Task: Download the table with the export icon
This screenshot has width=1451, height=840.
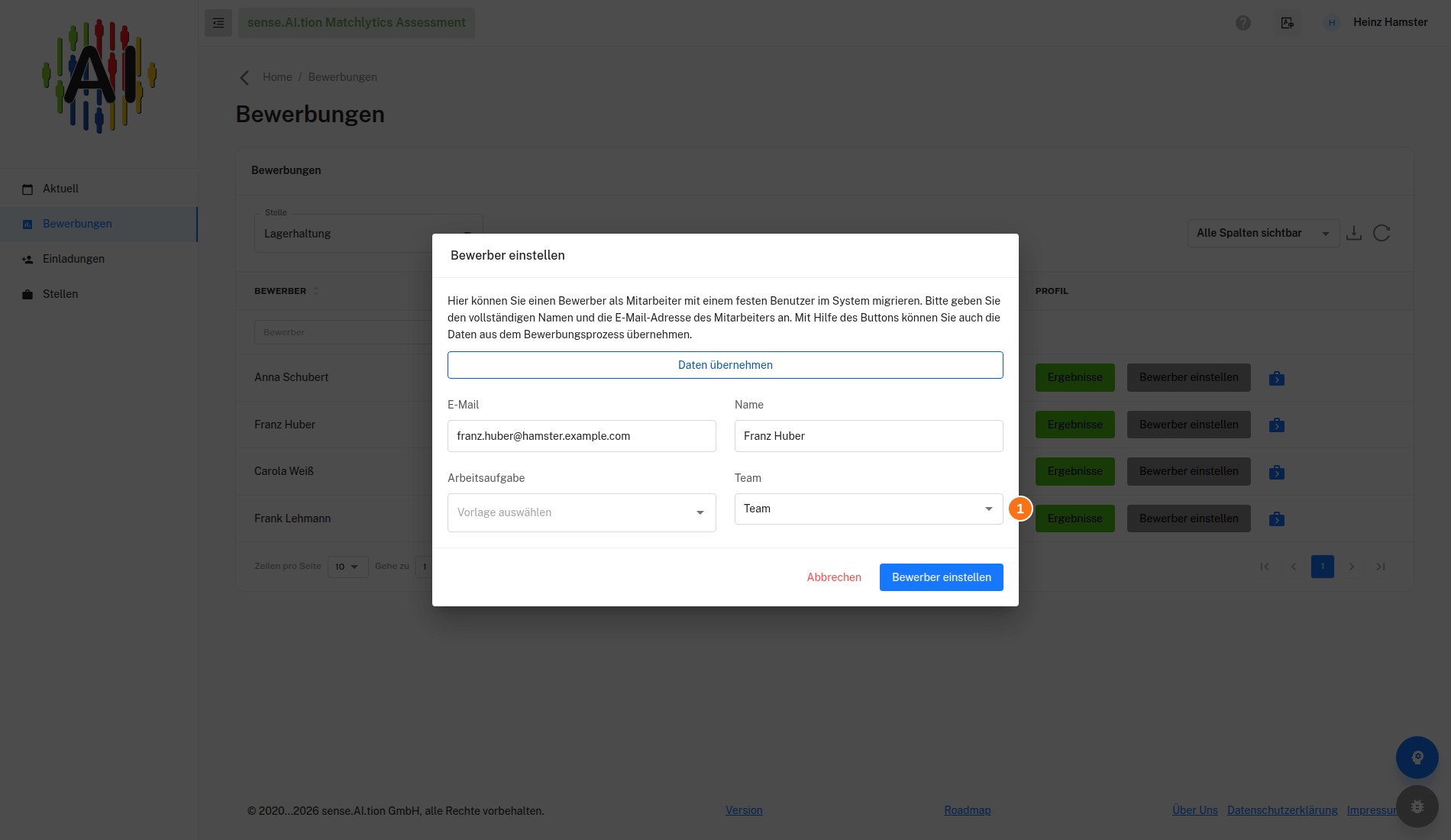Action: coord(1354,233)
